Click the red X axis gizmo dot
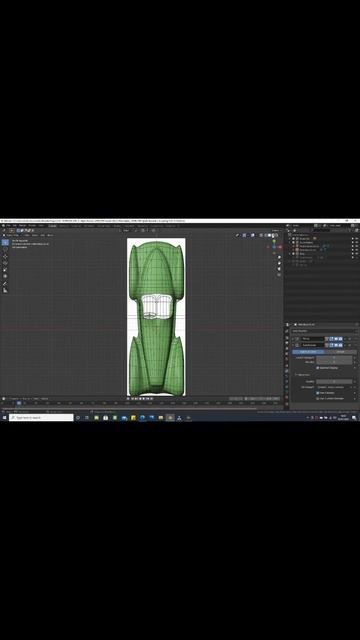 280,247
